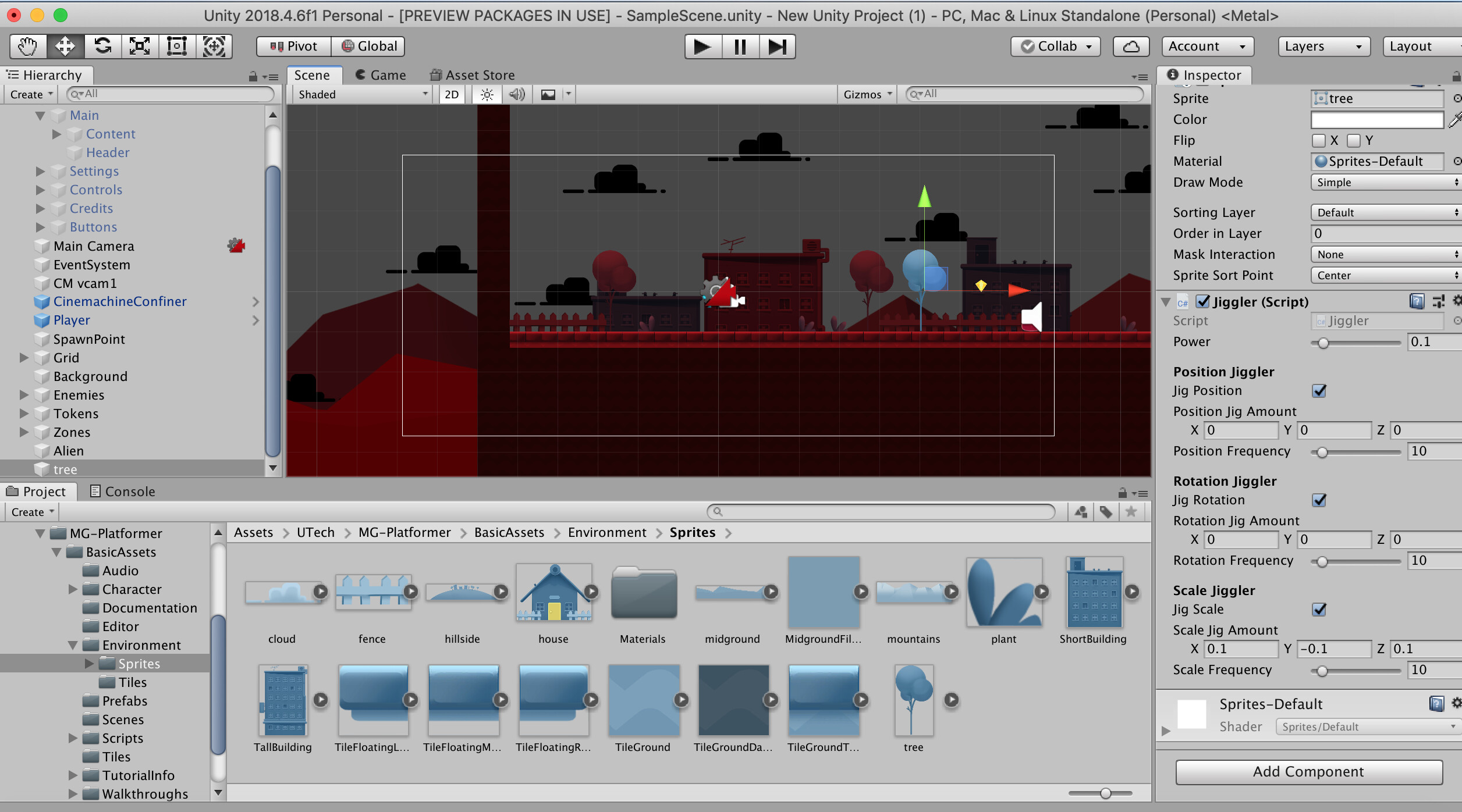1462x812 pixels.
Task: Toggle scene lighting with the sun icon
Action: pyautogui.click(x=487, y=94)
